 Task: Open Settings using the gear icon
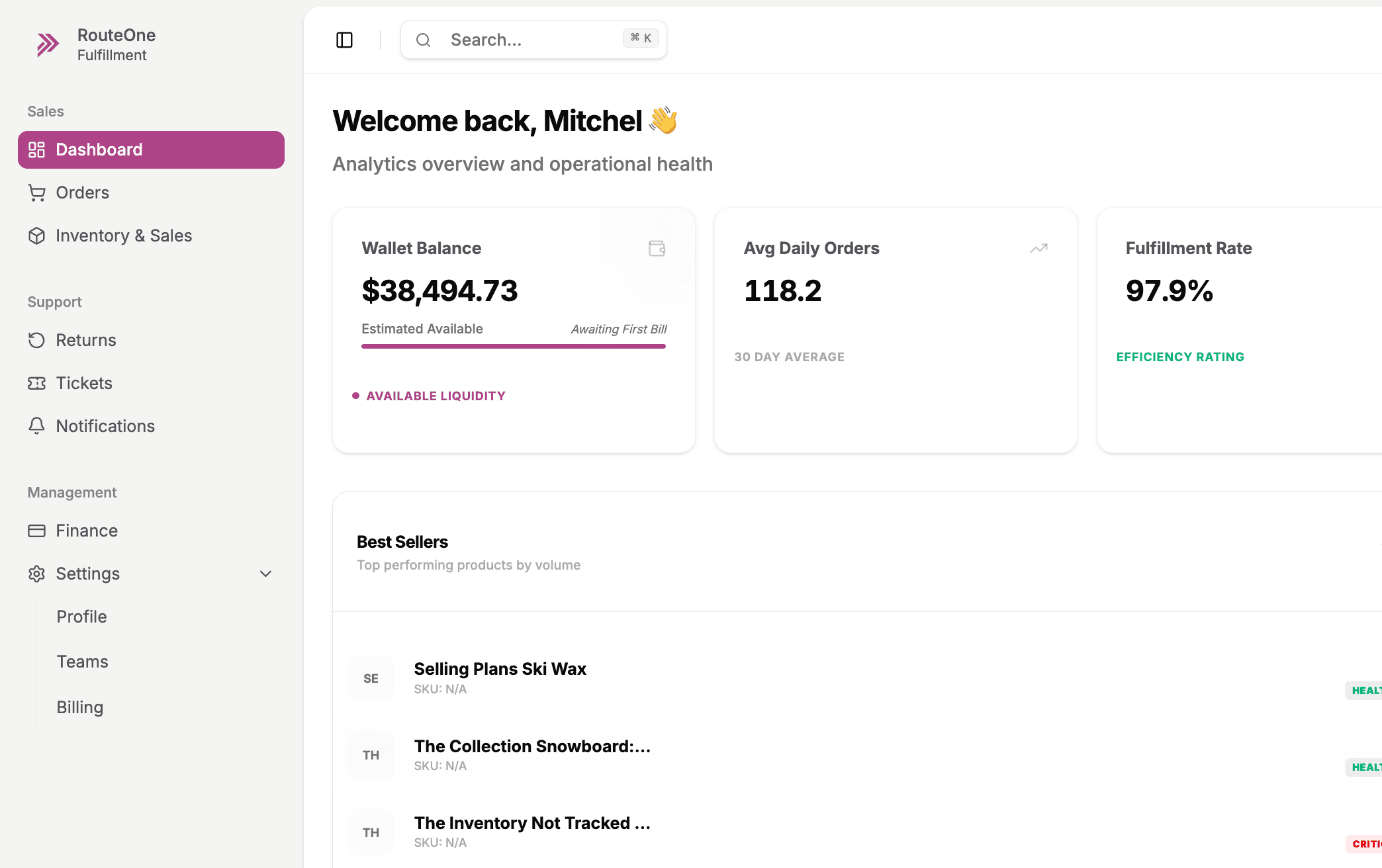[37, 574]
